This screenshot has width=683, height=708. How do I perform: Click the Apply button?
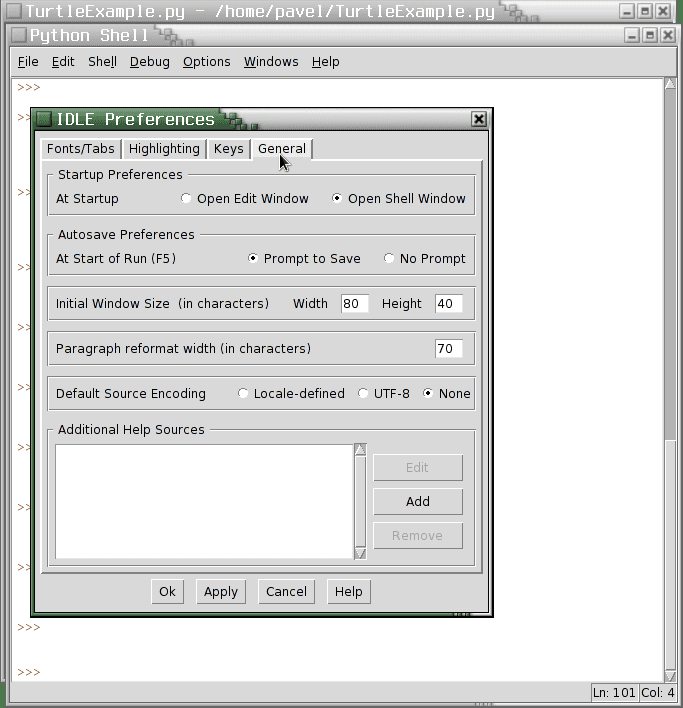pyautogui.click(x=221, y=592)
